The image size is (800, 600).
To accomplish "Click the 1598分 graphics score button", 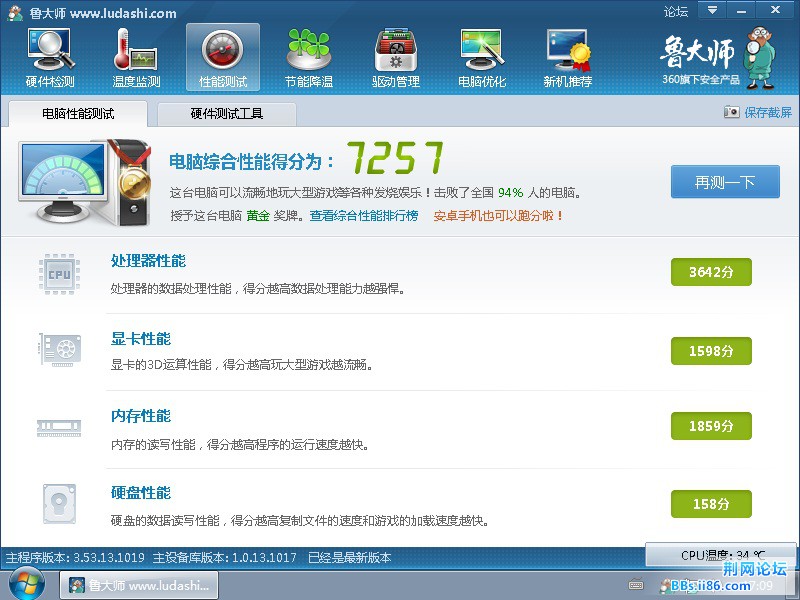I will [x=711, y=351].
